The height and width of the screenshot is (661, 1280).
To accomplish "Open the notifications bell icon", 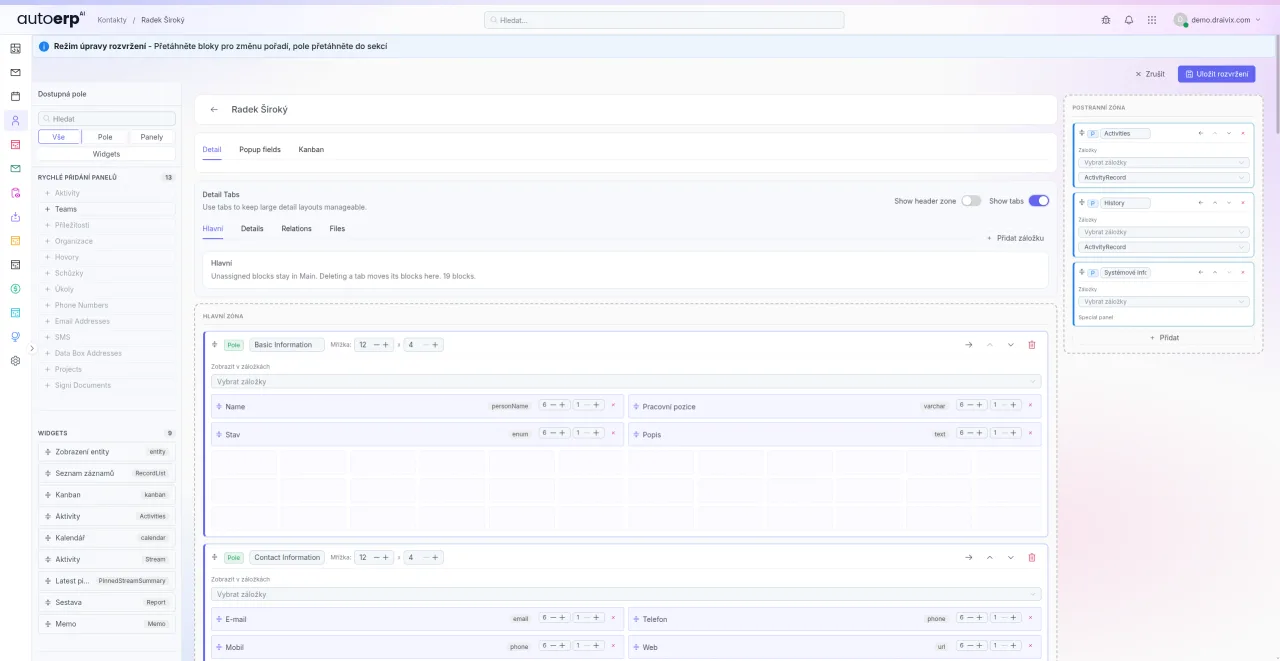I will pos(1129,20).
